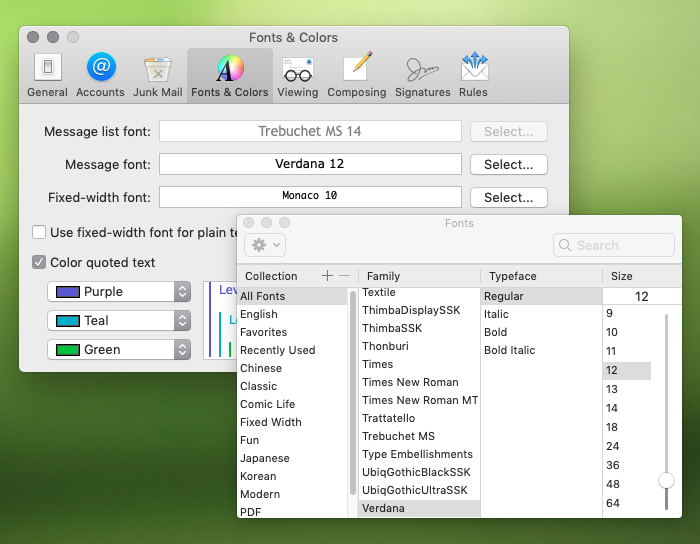Click Select for Message font
The width and height of the screenshot is (700, 544).
coord(509,165)
